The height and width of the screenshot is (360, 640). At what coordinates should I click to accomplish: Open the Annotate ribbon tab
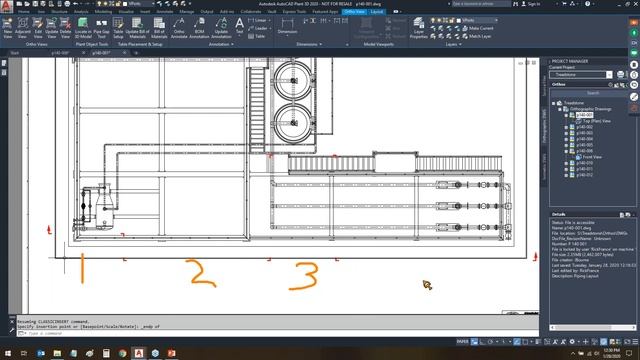pyautogui.click(x=164, y=12)
